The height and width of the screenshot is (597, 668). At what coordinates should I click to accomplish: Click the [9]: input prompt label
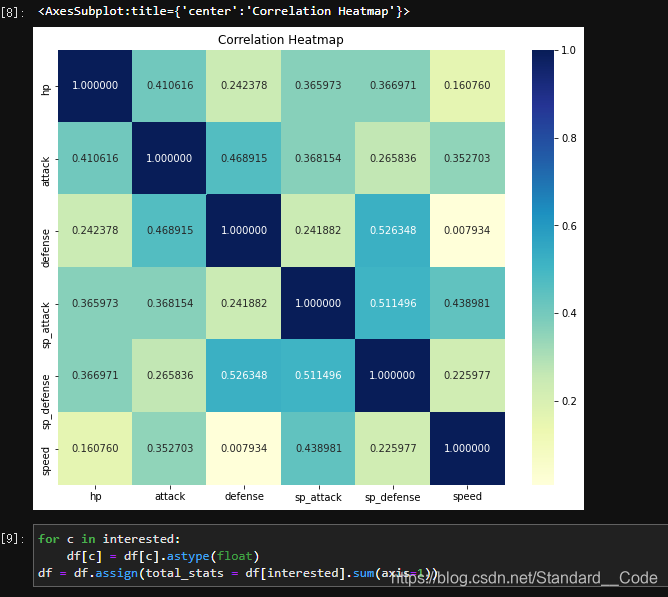point(12,539)
